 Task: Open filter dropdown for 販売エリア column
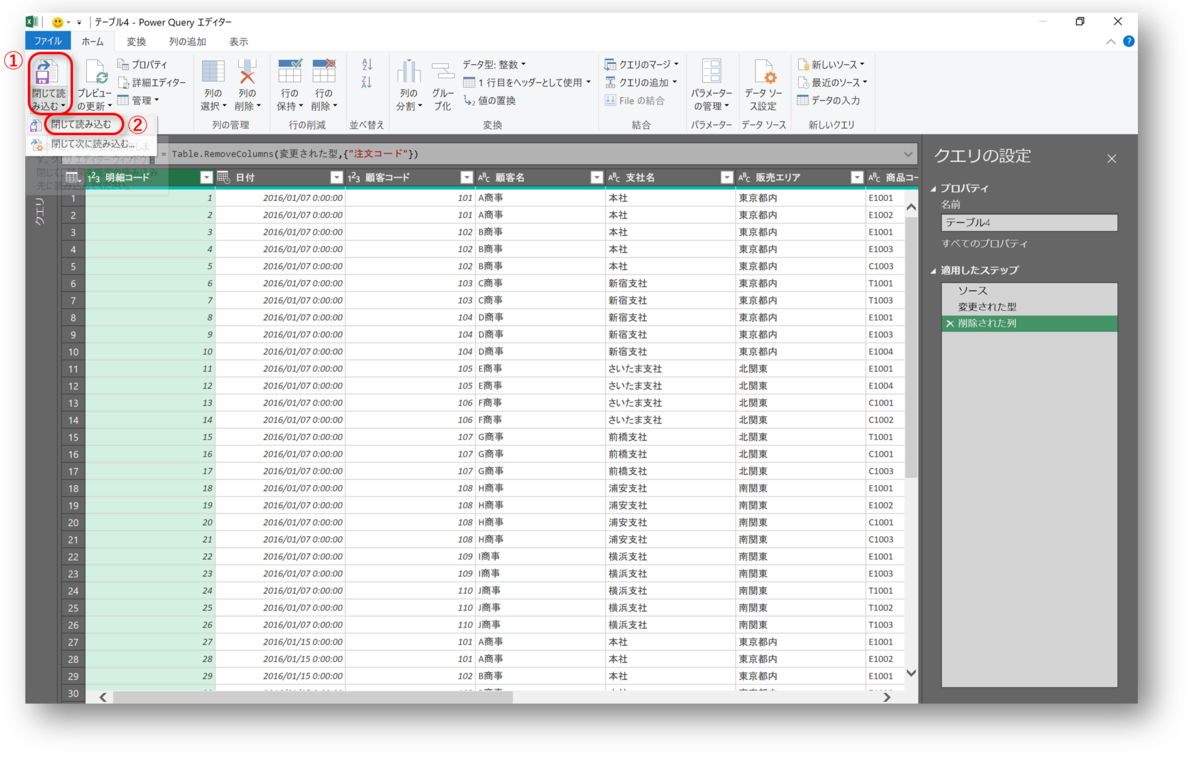[x=856, y=178]
